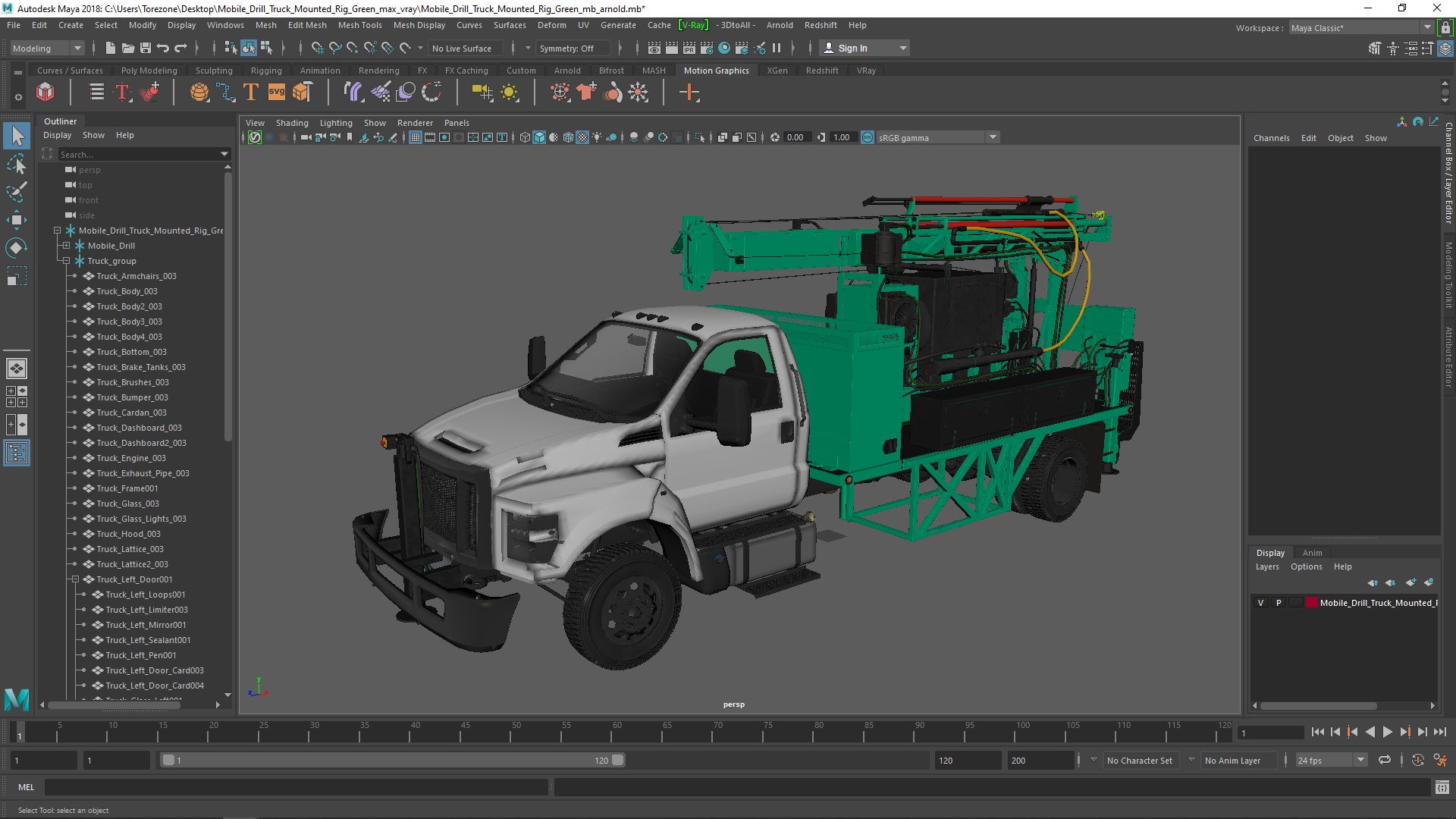Viewport: 1456px width, 819px height.
Task: Select Truck_Engine_003 in the Outliner
Action: 131,458
